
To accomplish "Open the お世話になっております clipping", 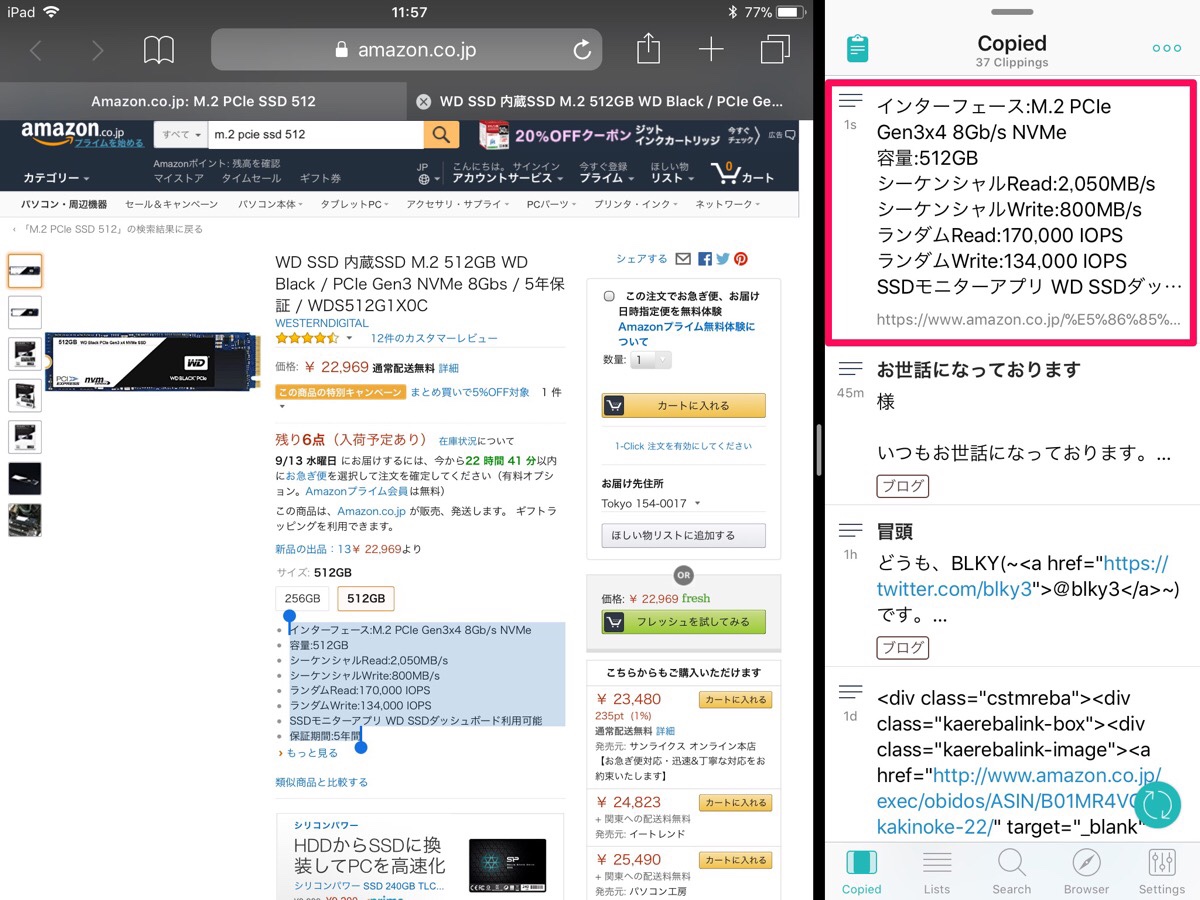I will [x=1011, y=426].
